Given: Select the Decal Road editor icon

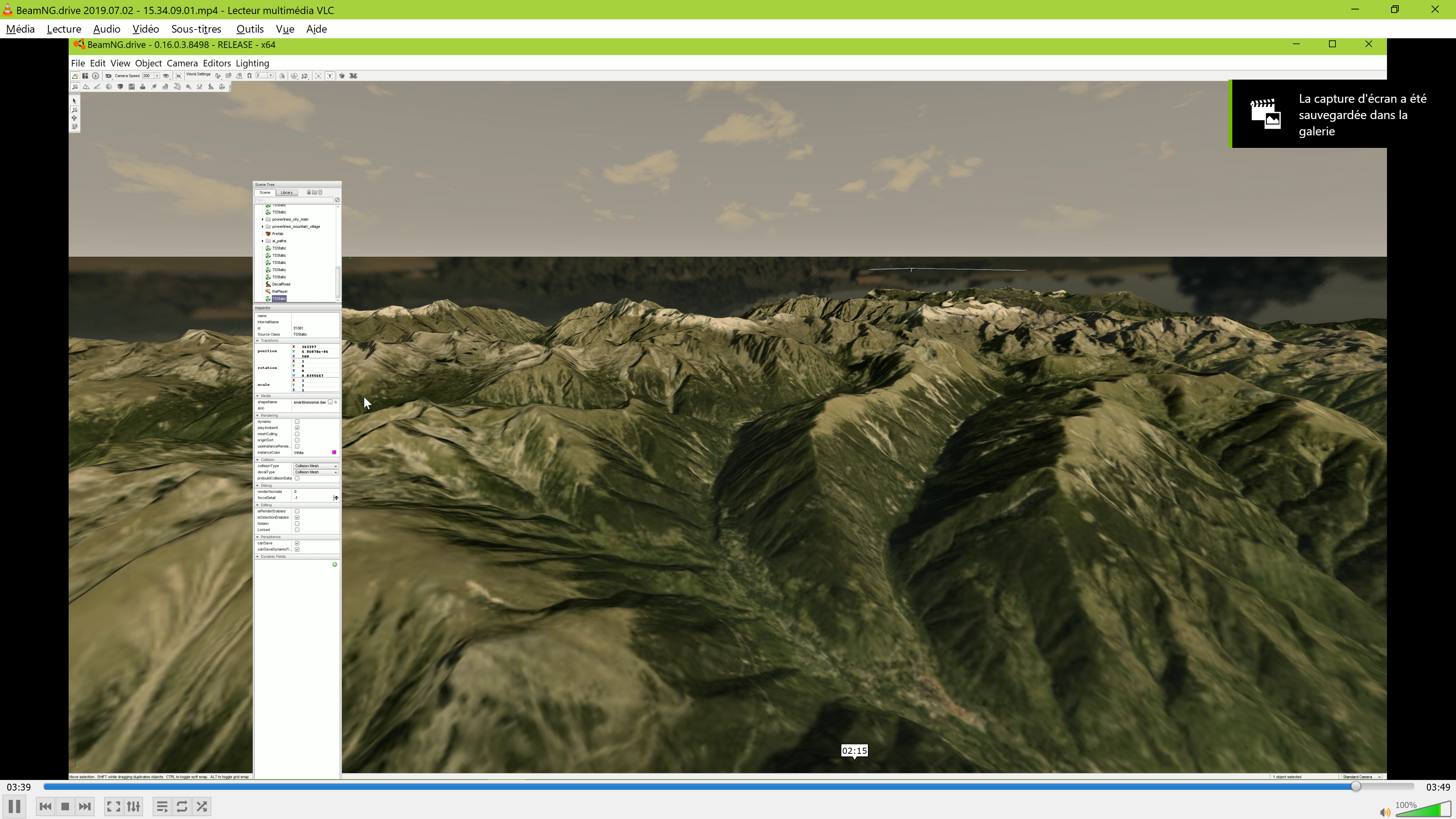Looking at the screenshot, I should 211,87.
